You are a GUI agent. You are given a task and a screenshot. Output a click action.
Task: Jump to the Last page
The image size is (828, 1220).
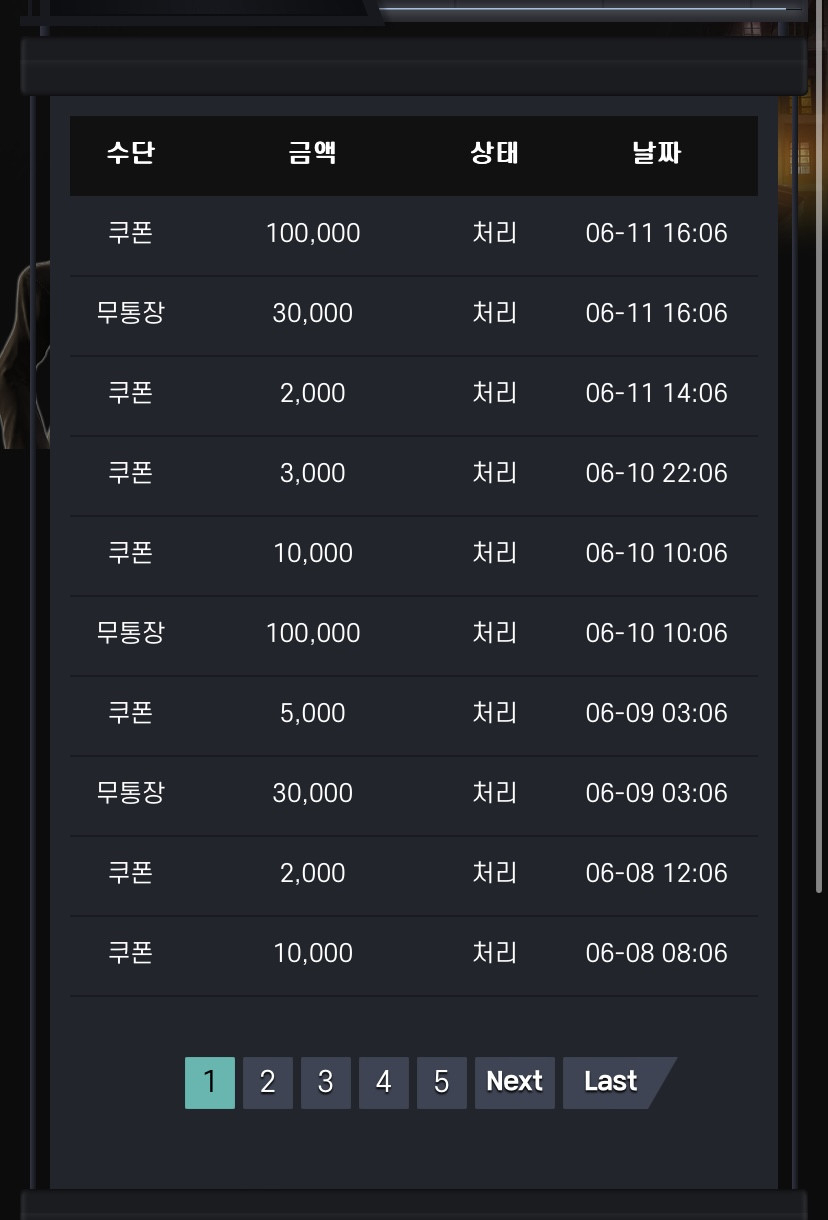(612, 1083)
